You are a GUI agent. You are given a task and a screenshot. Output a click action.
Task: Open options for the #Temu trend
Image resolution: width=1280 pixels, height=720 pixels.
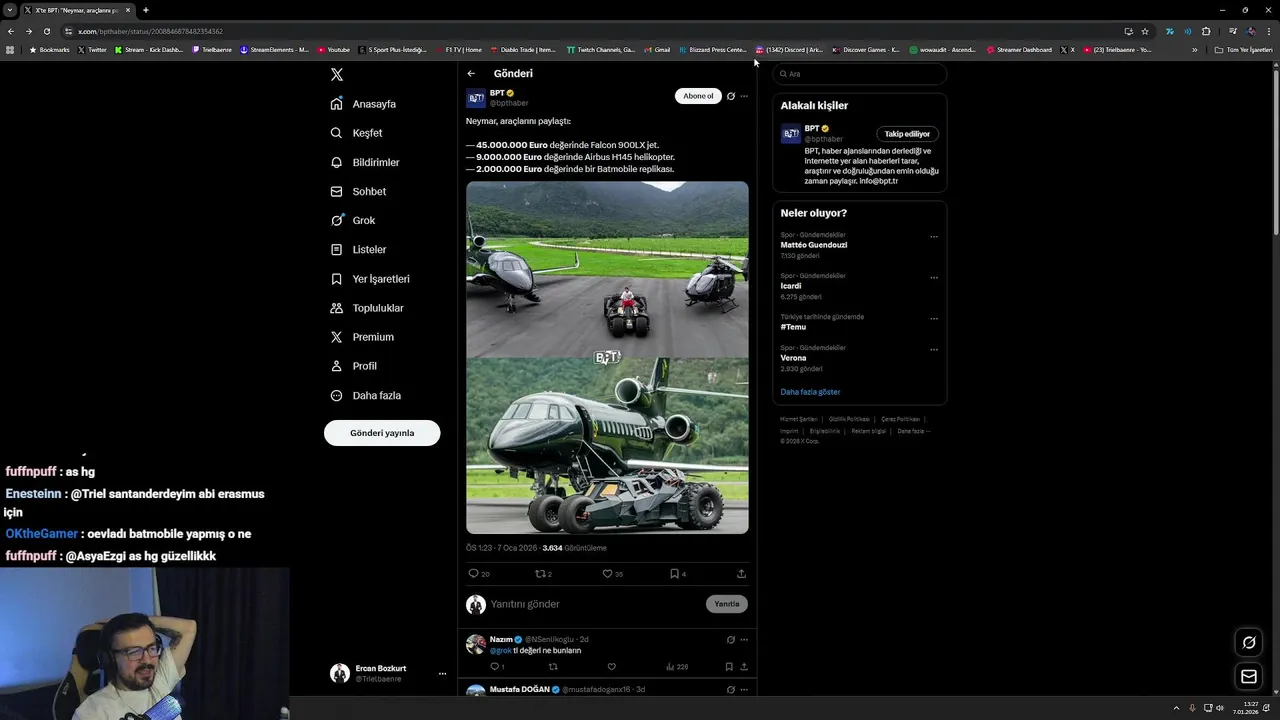tap(934, 319)
